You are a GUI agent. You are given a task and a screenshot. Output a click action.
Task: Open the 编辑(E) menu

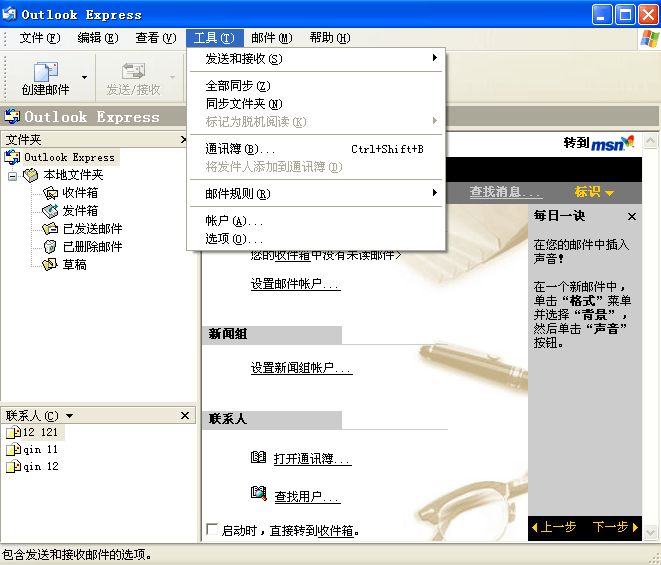point(98,38)
